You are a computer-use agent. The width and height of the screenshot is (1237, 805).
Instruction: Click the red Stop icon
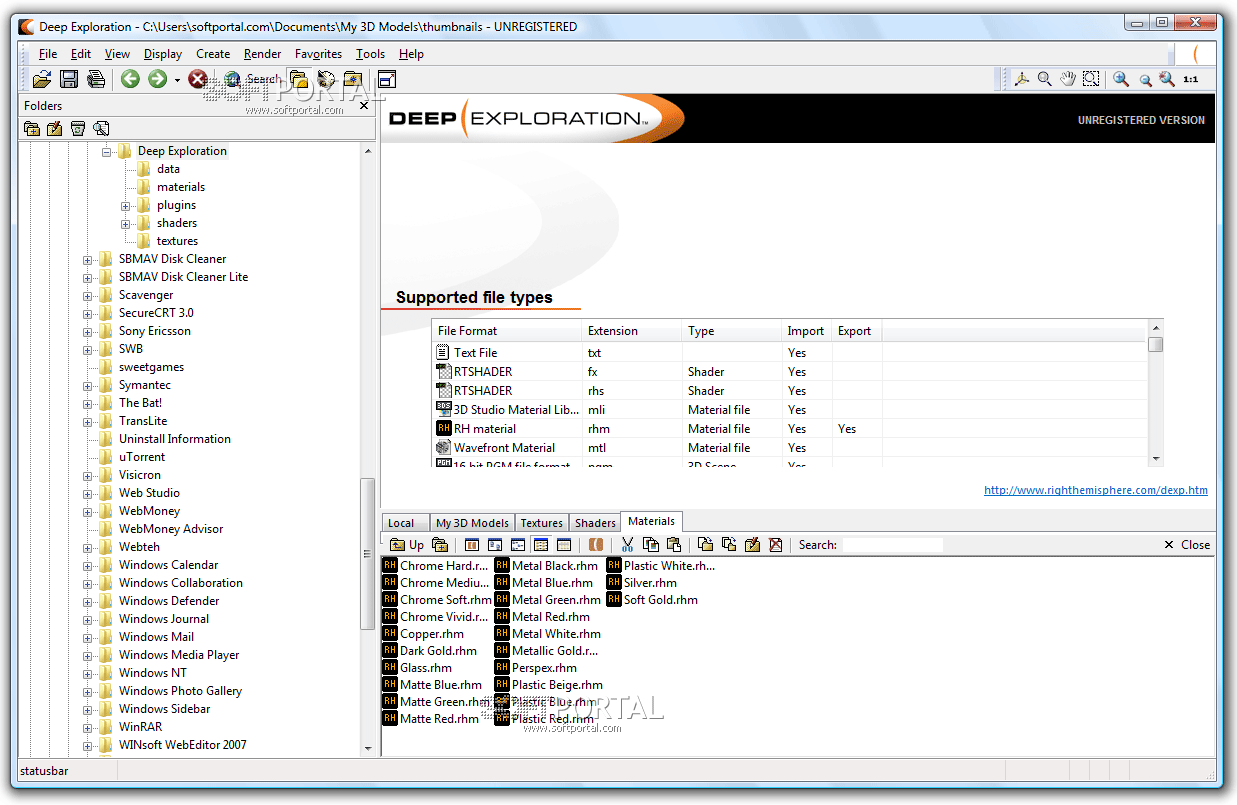click(198, 79)
